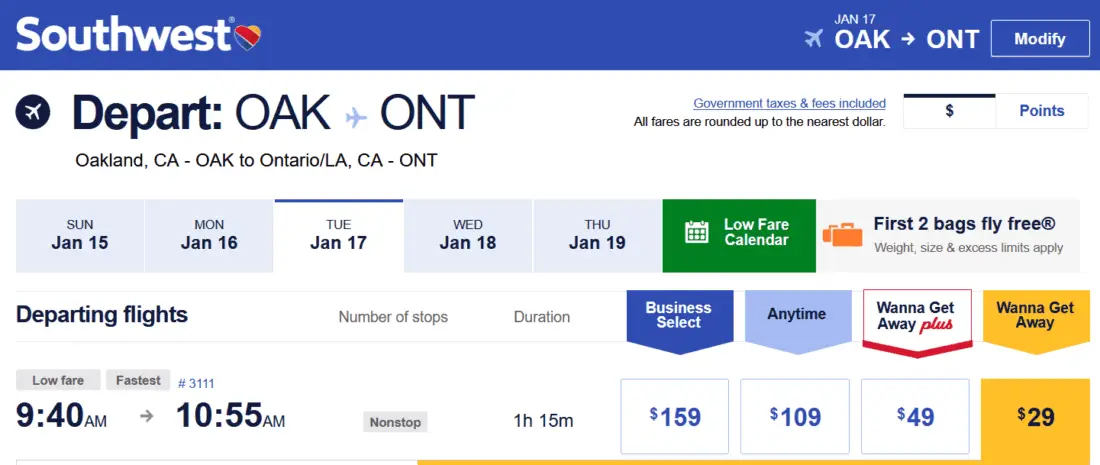Switch fare display to Points

[1041, 111]
